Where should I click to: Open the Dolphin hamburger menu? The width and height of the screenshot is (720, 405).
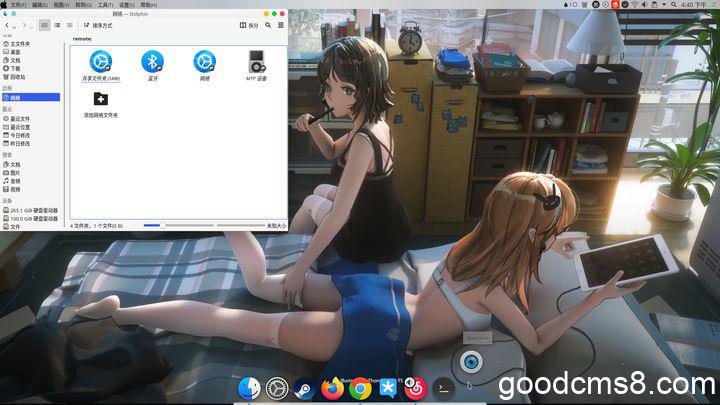point(281,25)
